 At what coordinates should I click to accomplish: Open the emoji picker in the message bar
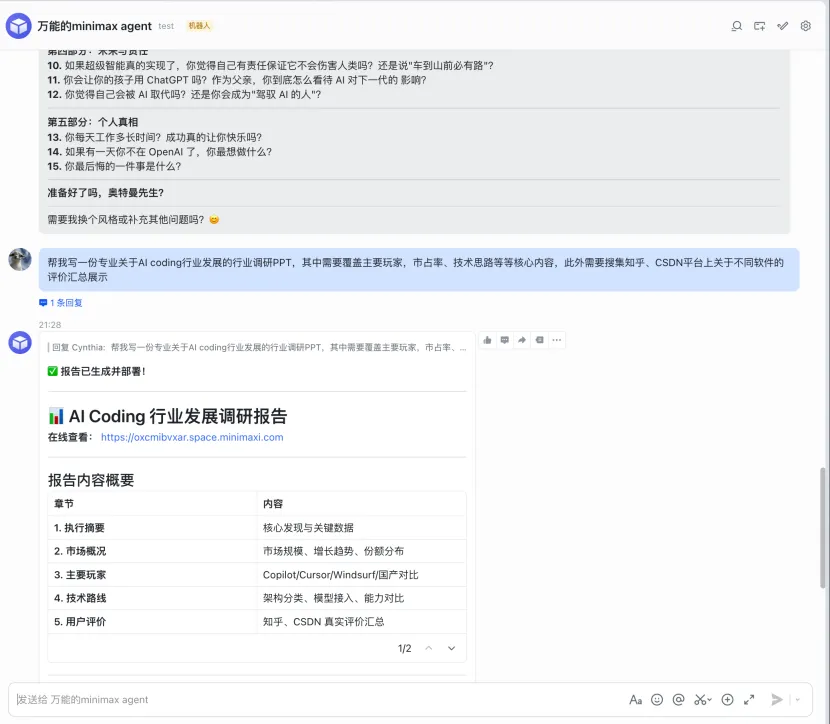pyautogui.click(x=657, y=699)
